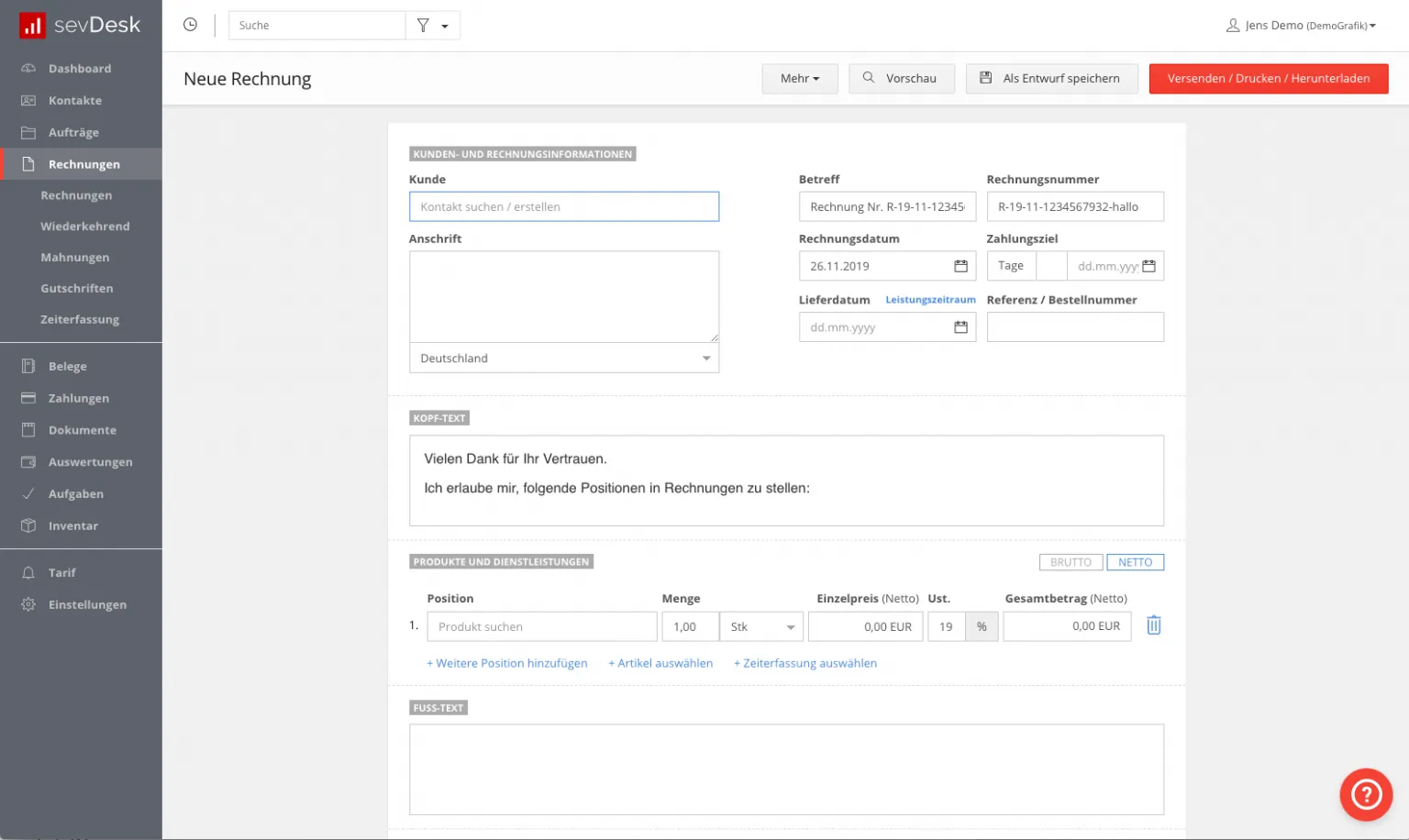Click the Rechnungen document icon

(28, 164)
